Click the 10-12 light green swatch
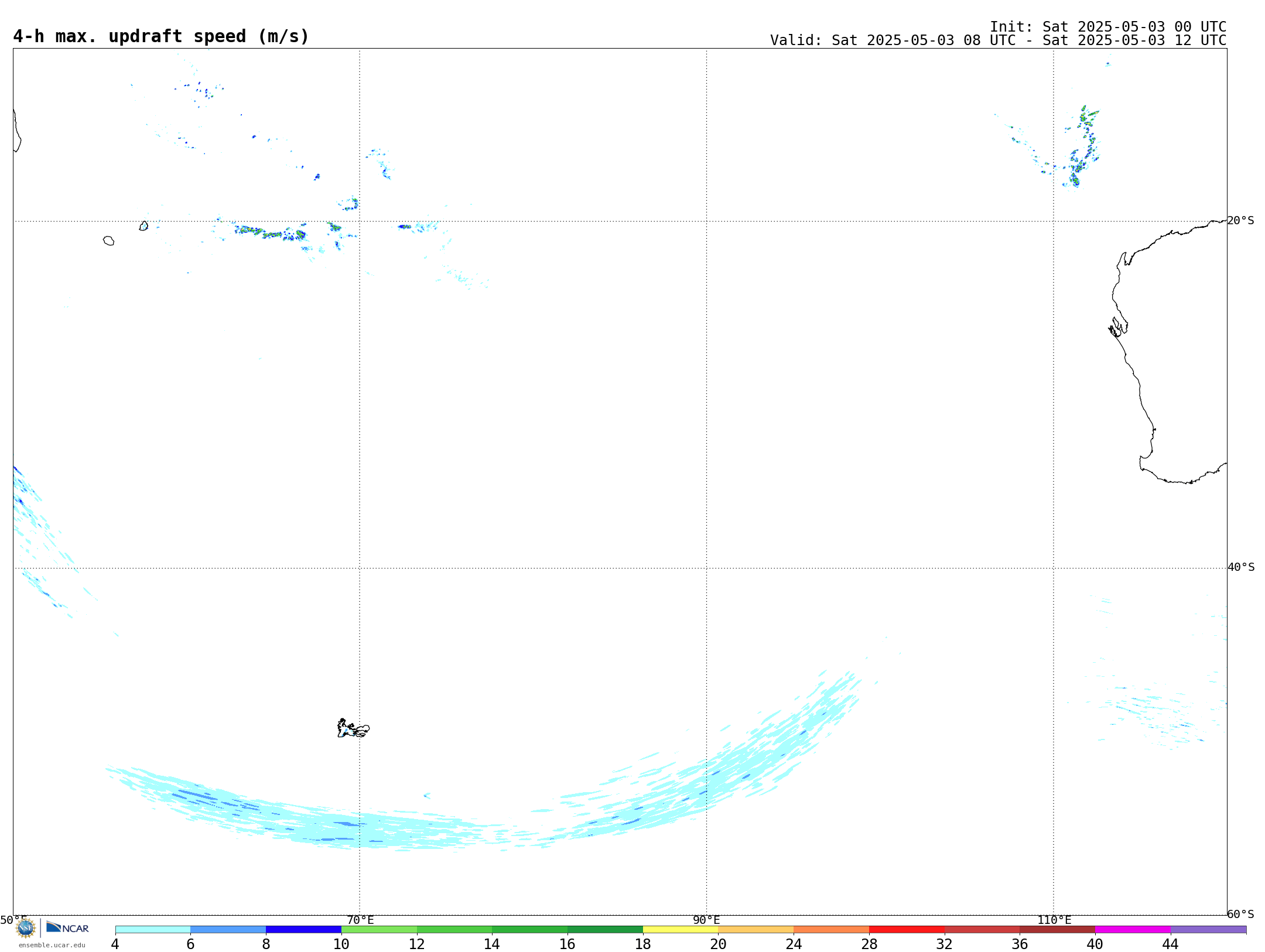Screen dimensions: 1265x952 click(x=379, y=929)
